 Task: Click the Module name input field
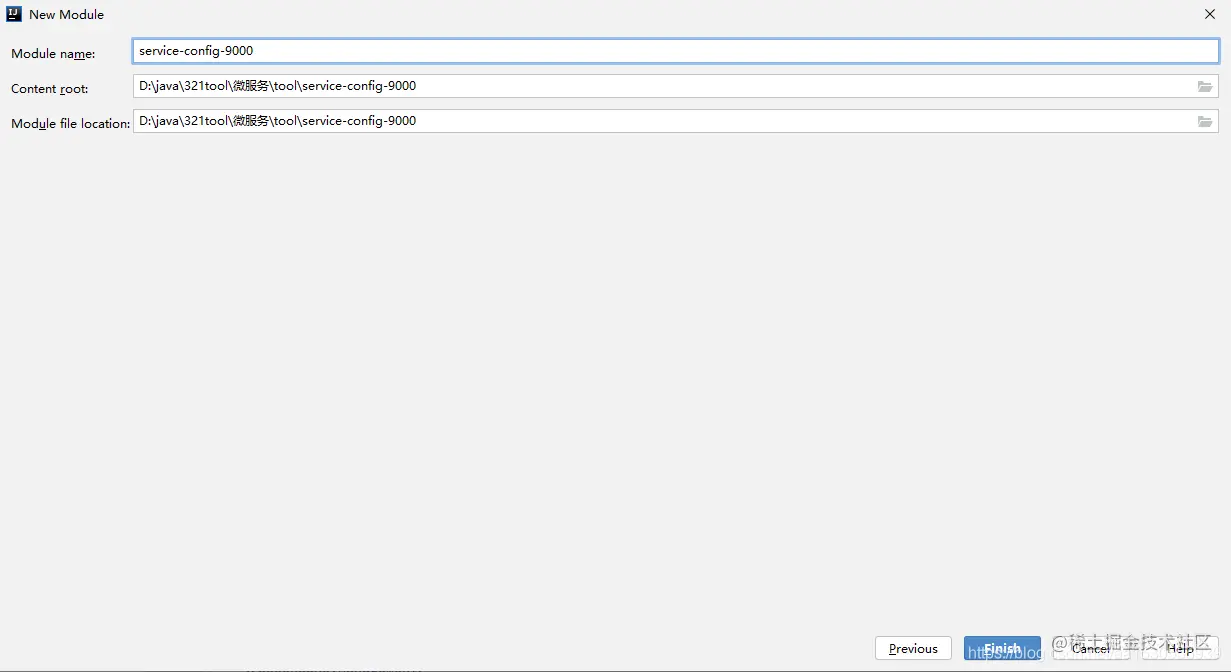[x=675, y=51]
